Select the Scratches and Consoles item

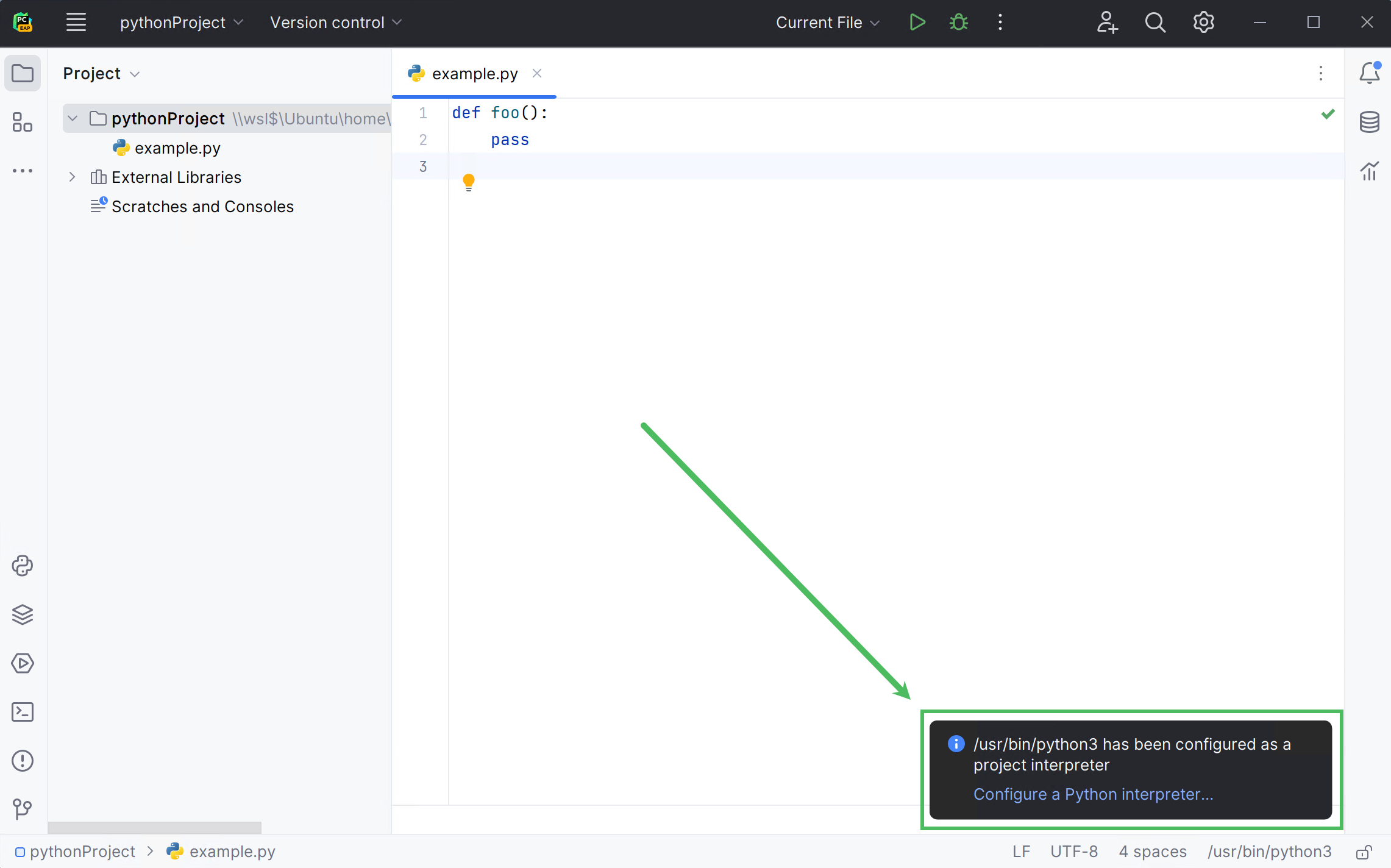pyautogui.click(x=202, y=206)
